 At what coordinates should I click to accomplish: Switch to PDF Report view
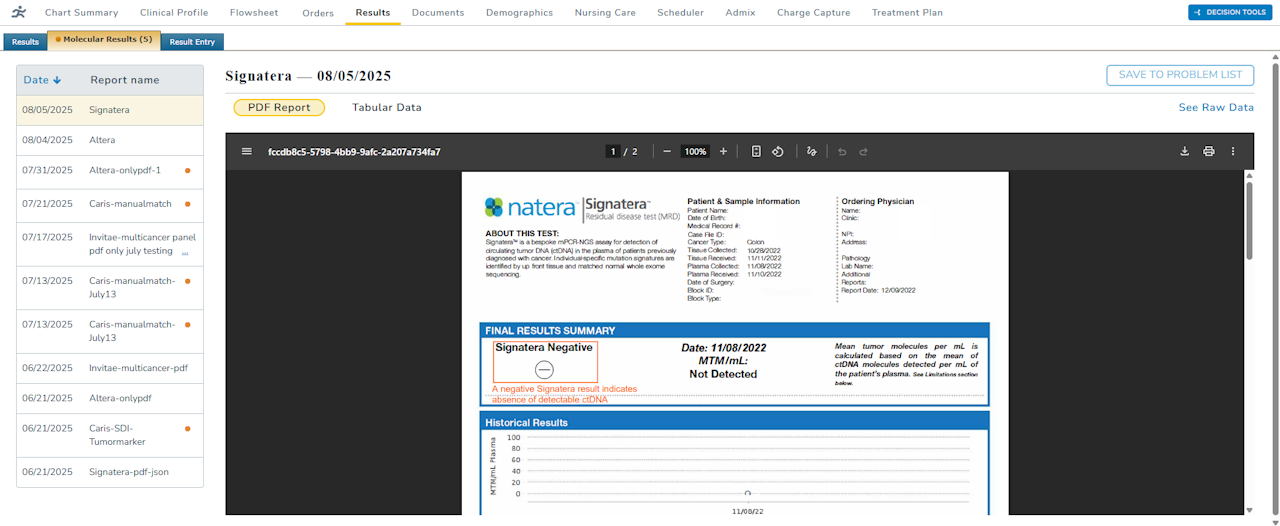click(x=279, y=108)
